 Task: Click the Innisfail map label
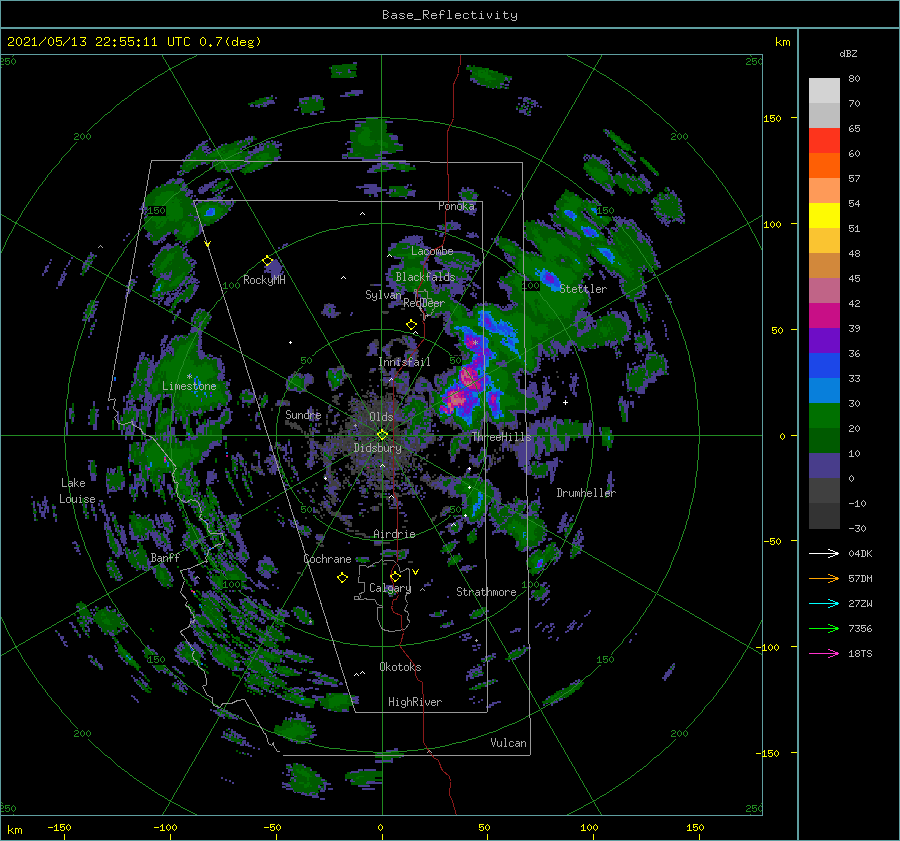click(x=404, y=362)
